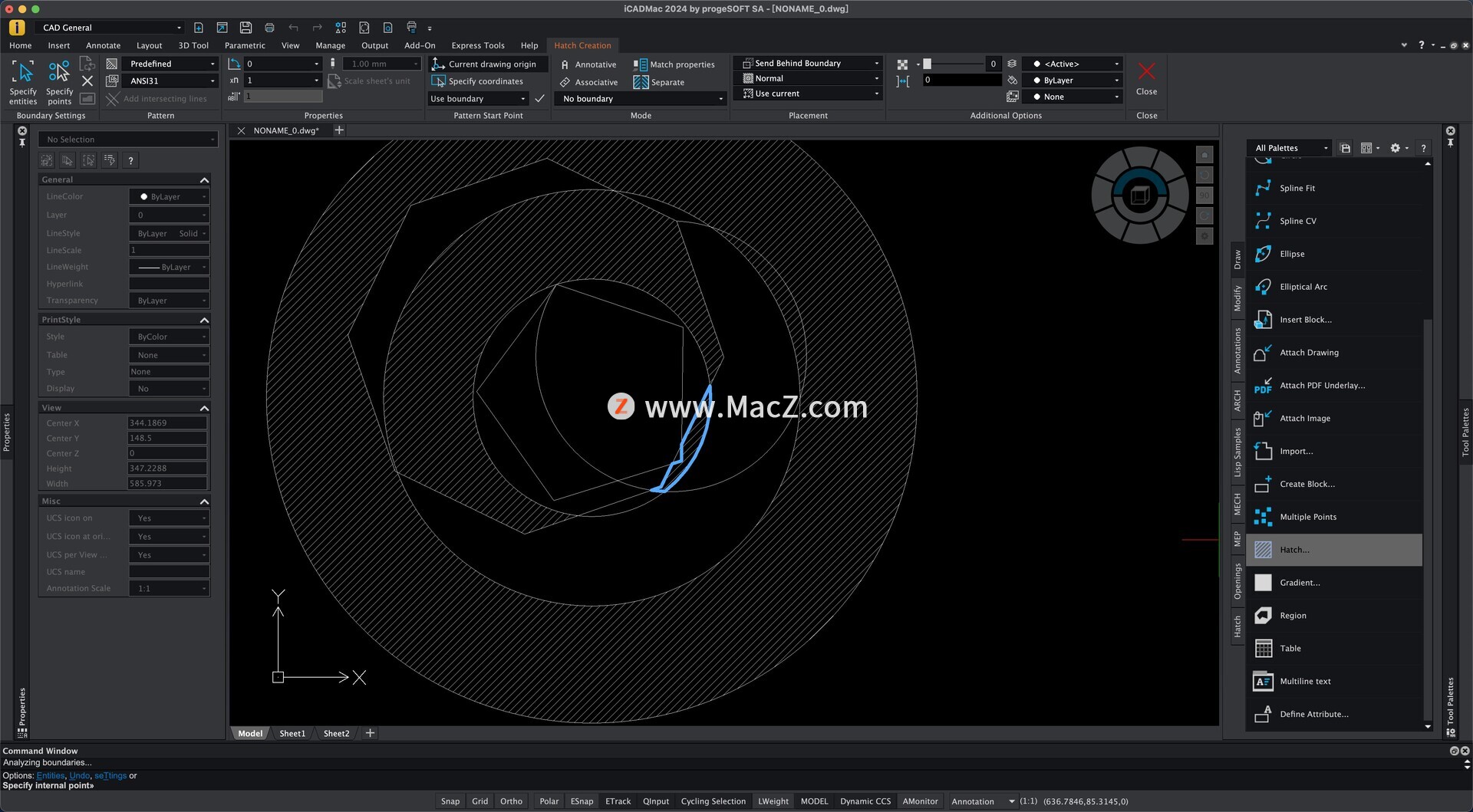Click Redo arrow in quick access toolbar

coord(317,28)
